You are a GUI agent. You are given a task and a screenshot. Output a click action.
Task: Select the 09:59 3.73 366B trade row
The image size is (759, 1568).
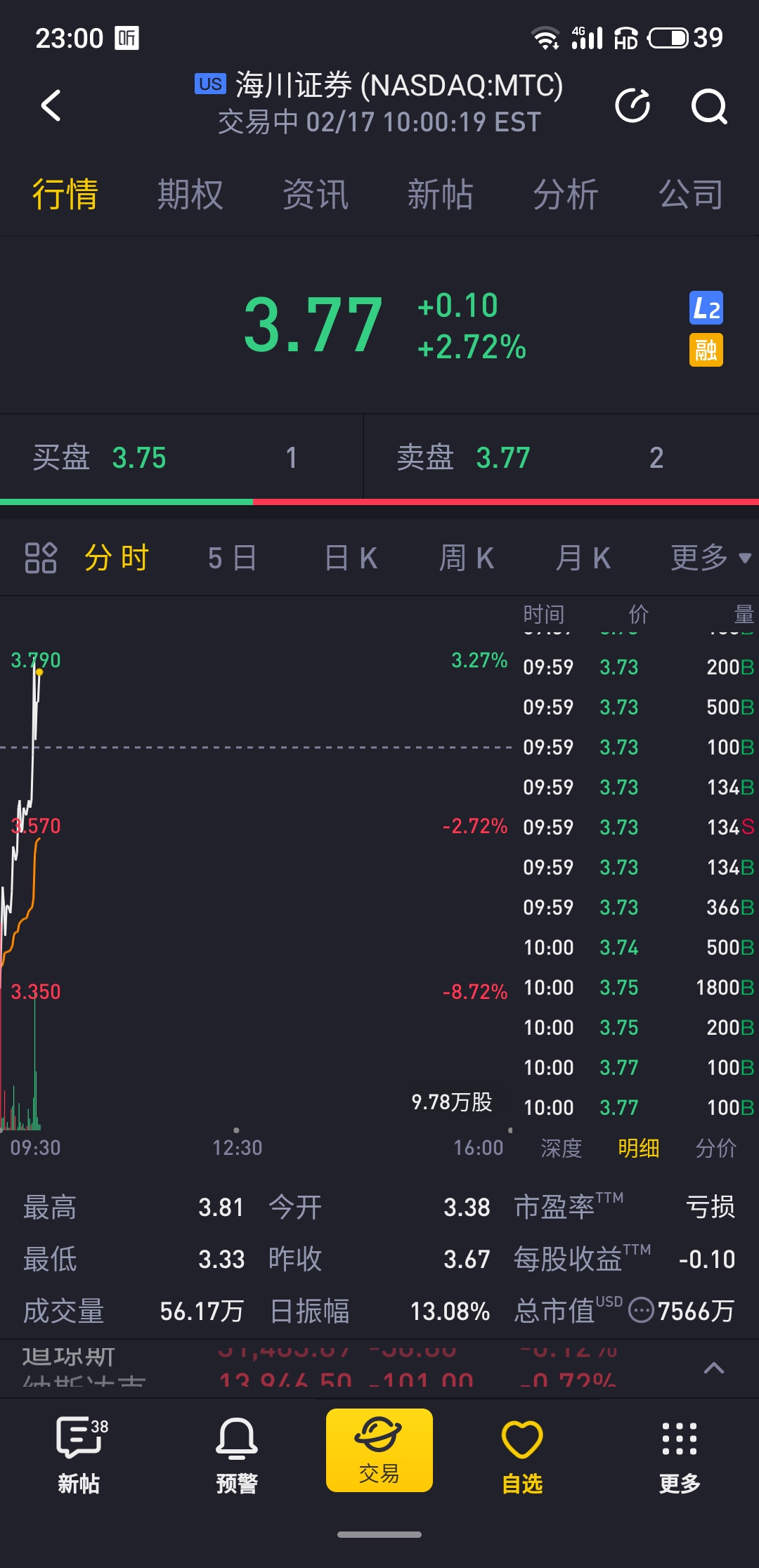(638, 907)
